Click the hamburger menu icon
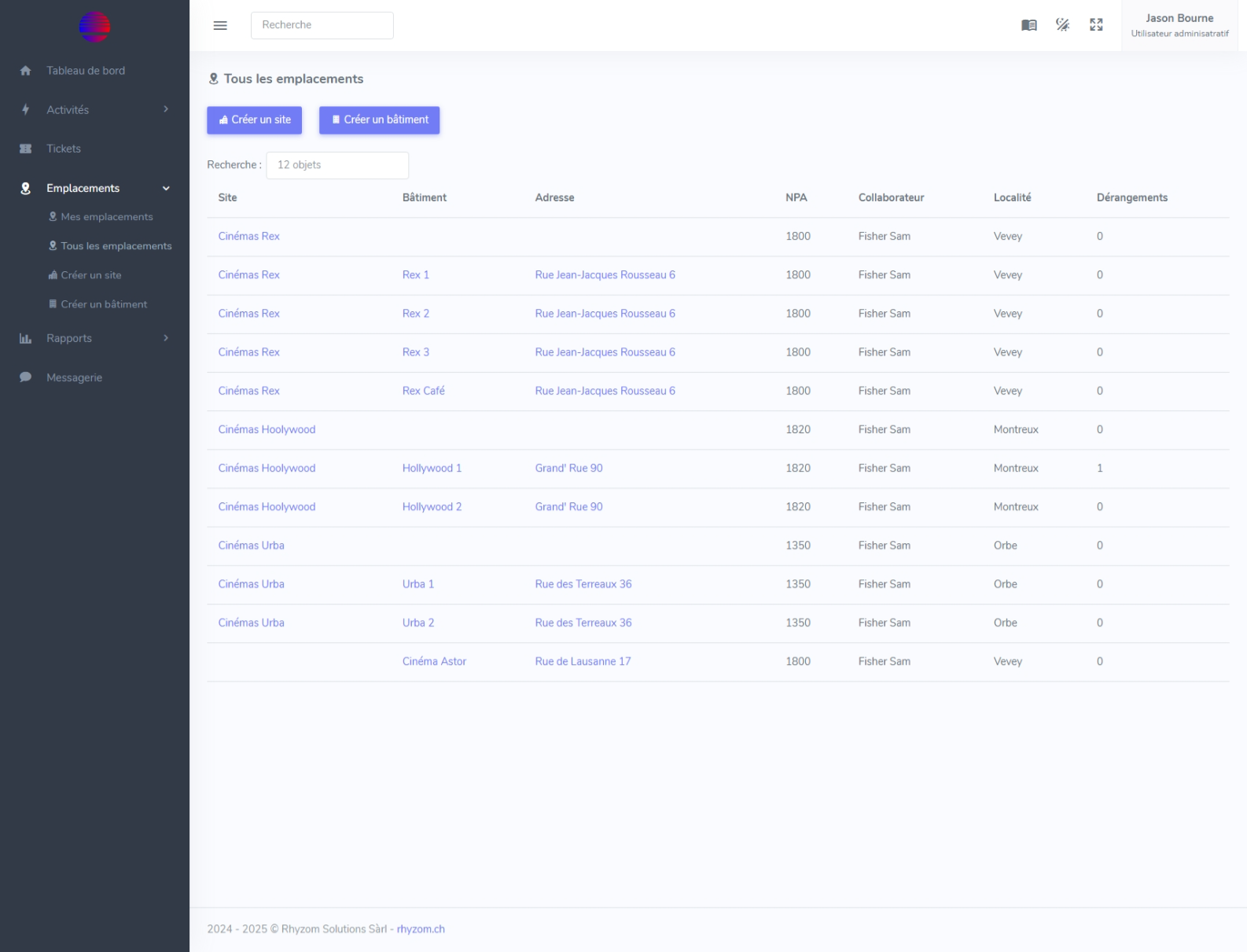1247x952 pixels. (220, 25)
